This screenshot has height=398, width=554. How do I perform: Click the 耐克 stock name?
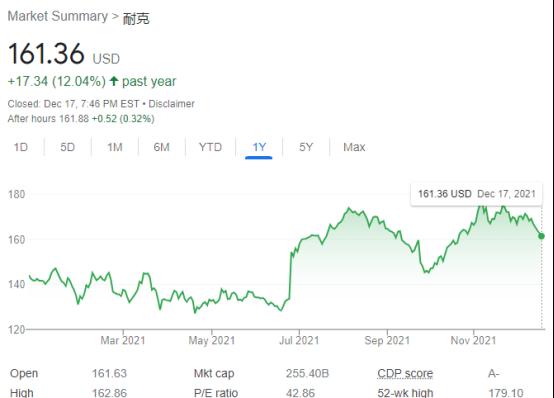click(136, 18)
